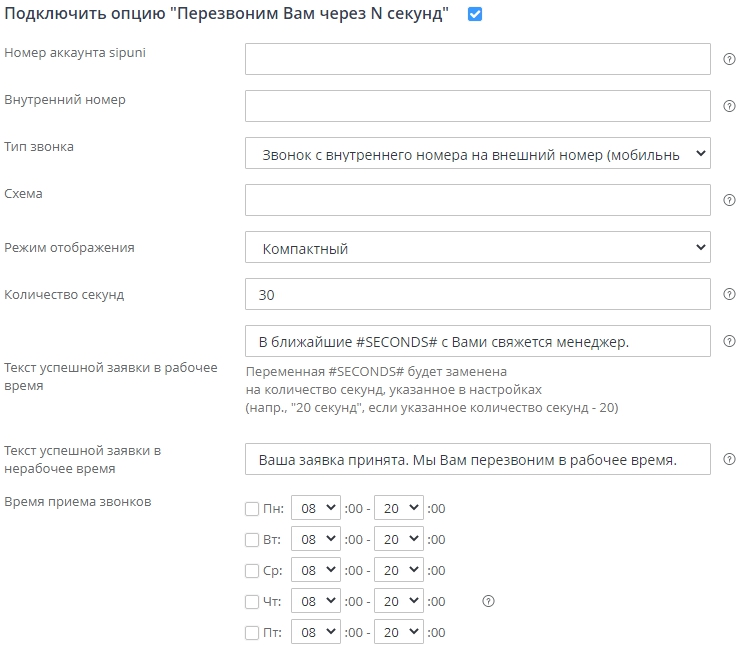Screen dimensions: 740x646
Task: Focus the Внутренний номер input field
Action: [477, 106]
